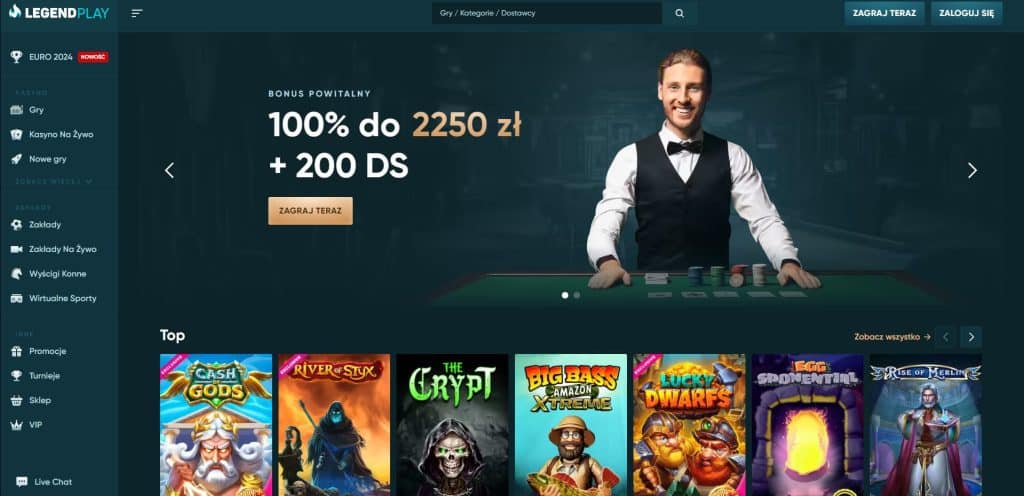Open the Live Chat bubble
The image size is (1024, 496).
tap(44, 482)
